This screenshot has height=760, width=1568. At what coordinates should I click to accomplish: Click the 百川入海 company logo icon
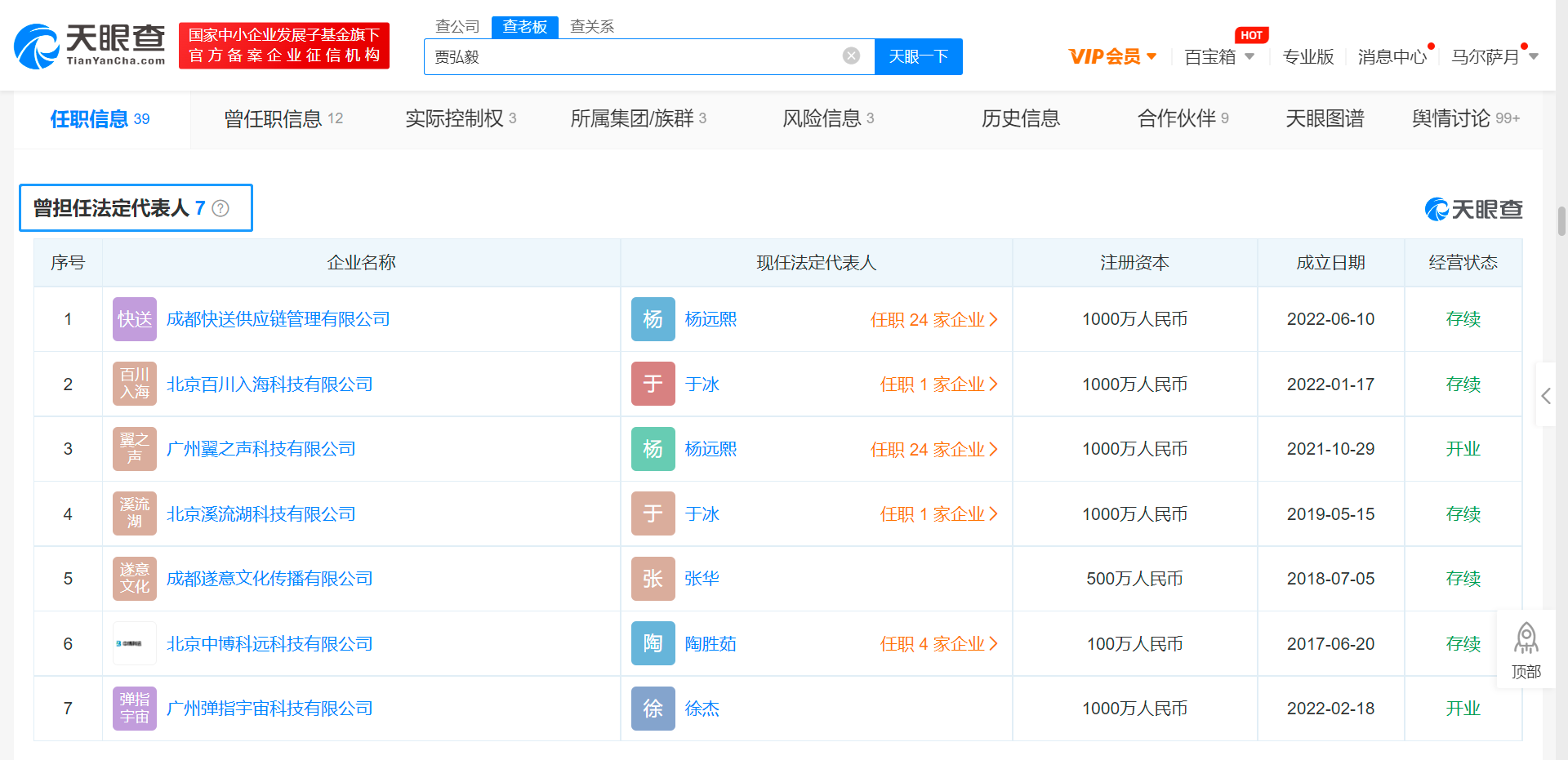[135, 384]
